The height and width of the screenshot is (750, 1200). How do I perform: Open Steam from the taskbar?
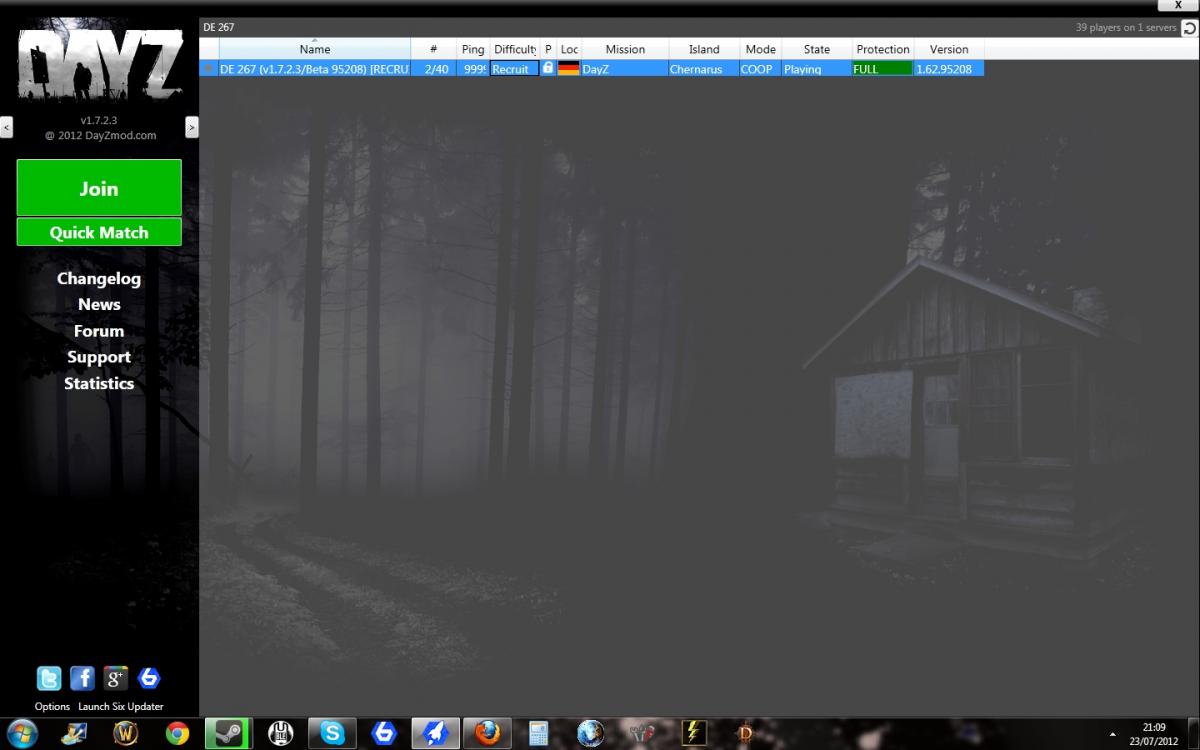pyautogui.click(x=228, y=733)
